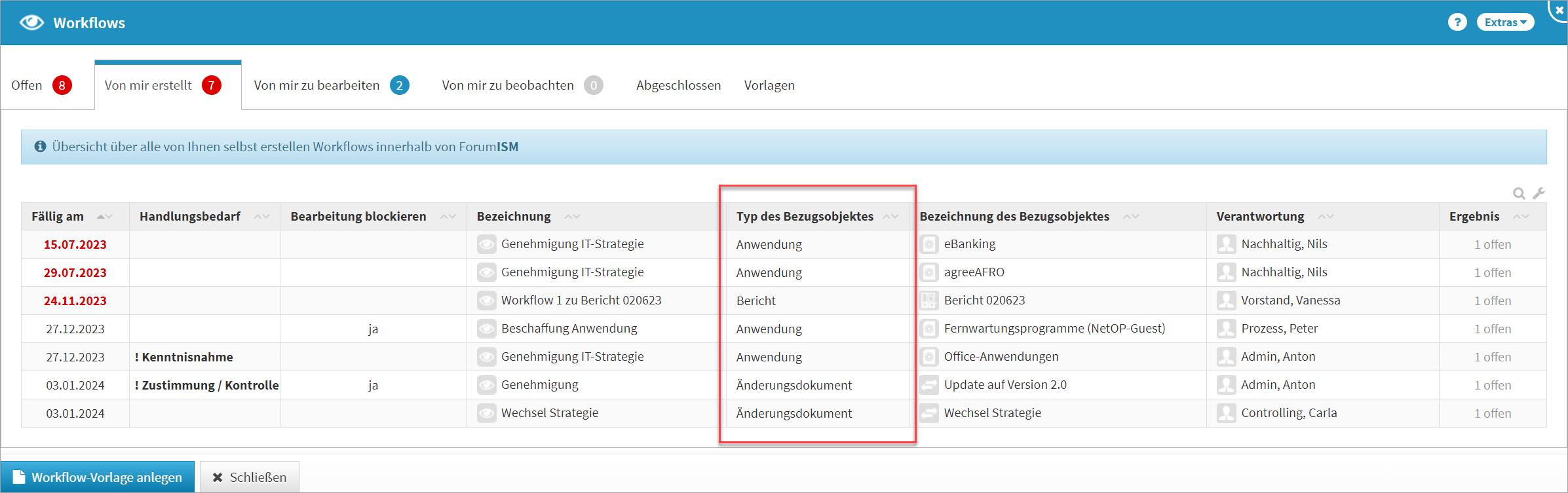Sort table by Fällig am column arrows
Viewport: 1568px width, 493px height.
pyautogui.click(x=105, y=217)
